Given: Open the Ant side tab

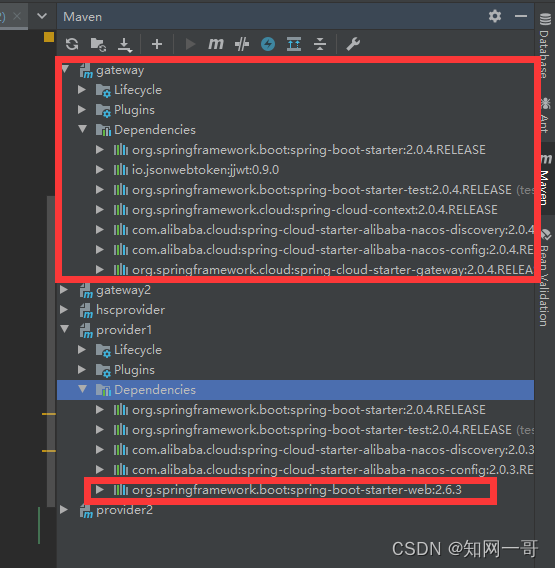Looking at the screenshot, I should pos(545,115).
